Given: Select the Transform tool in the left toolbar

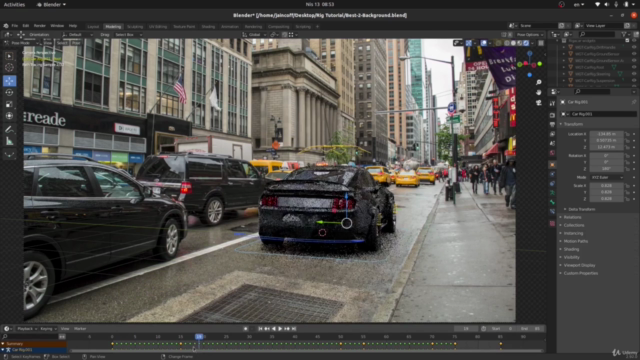Looking at the screenshot, I should [x=9, y=116].
